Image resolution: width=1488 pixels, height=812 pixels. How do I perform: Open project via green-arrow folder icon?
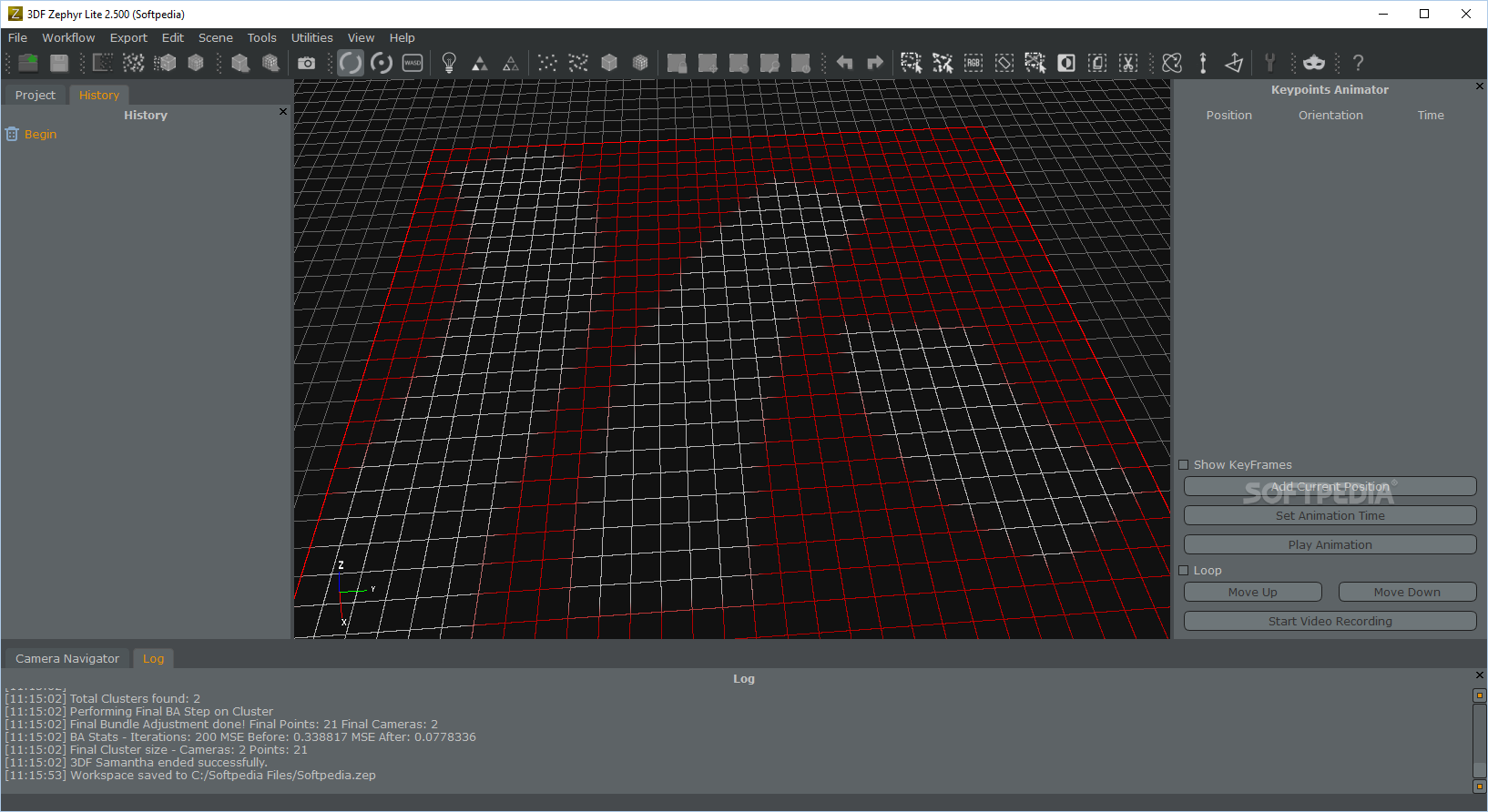point(28,63)
